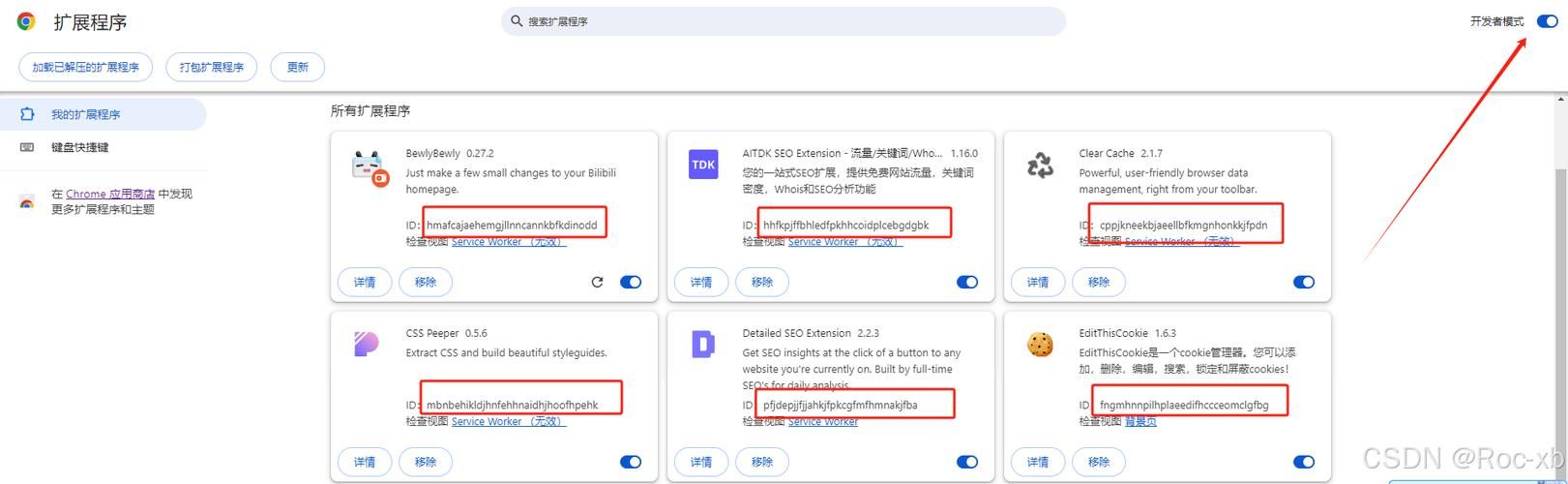Image resolution: width=1568 pixels, height=484 pixels.
Task: Open the Chrome 应用商店 link
Action: pos(110,194)
